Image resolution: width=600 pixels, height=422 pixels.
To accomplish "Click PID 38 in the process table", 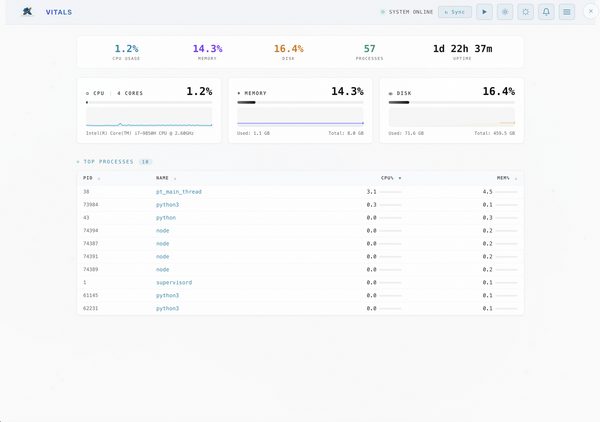I will 86,192.
